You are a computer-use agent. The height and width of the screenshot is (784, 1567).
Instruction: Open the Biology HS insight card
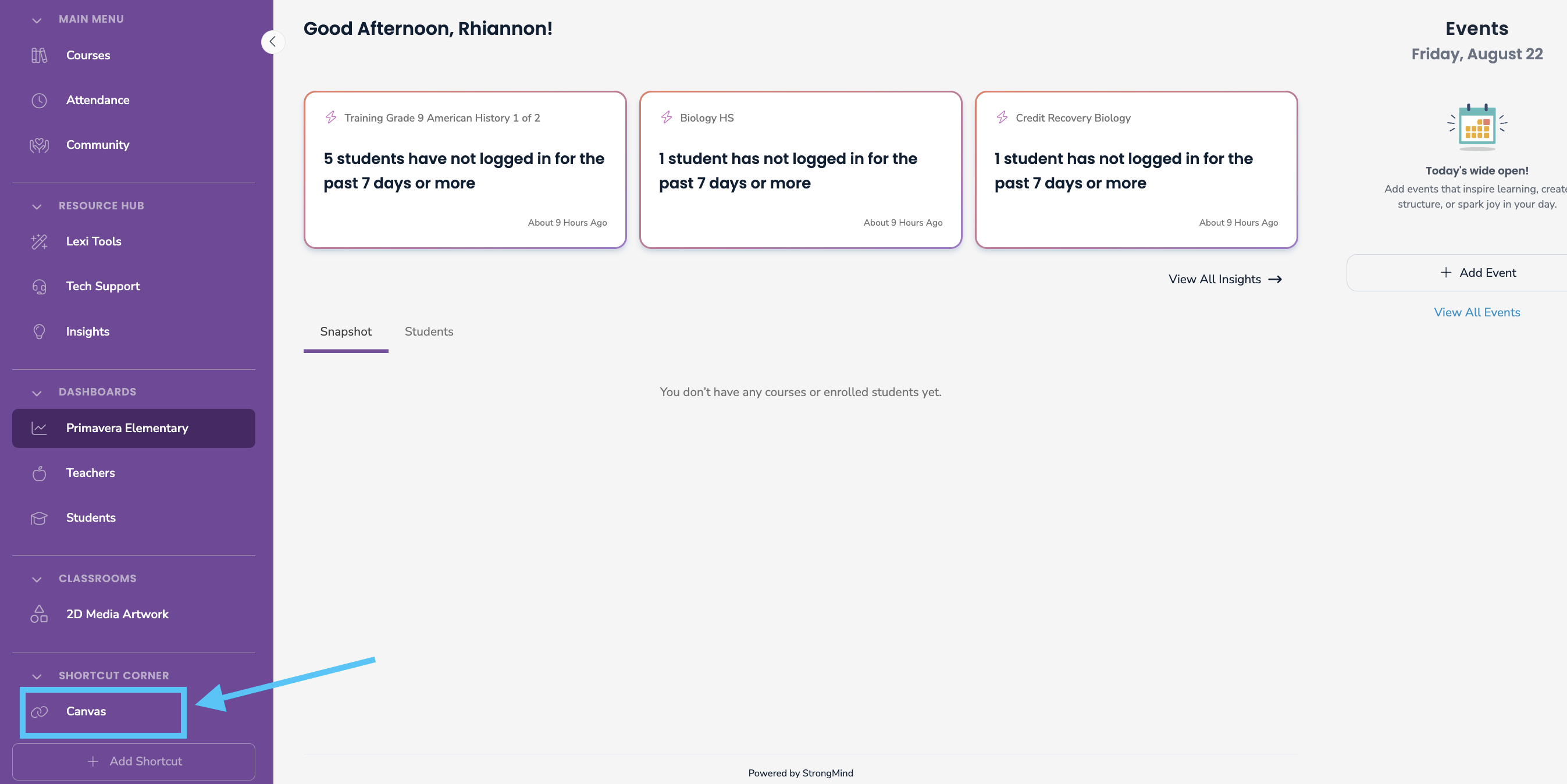[800, 170]
